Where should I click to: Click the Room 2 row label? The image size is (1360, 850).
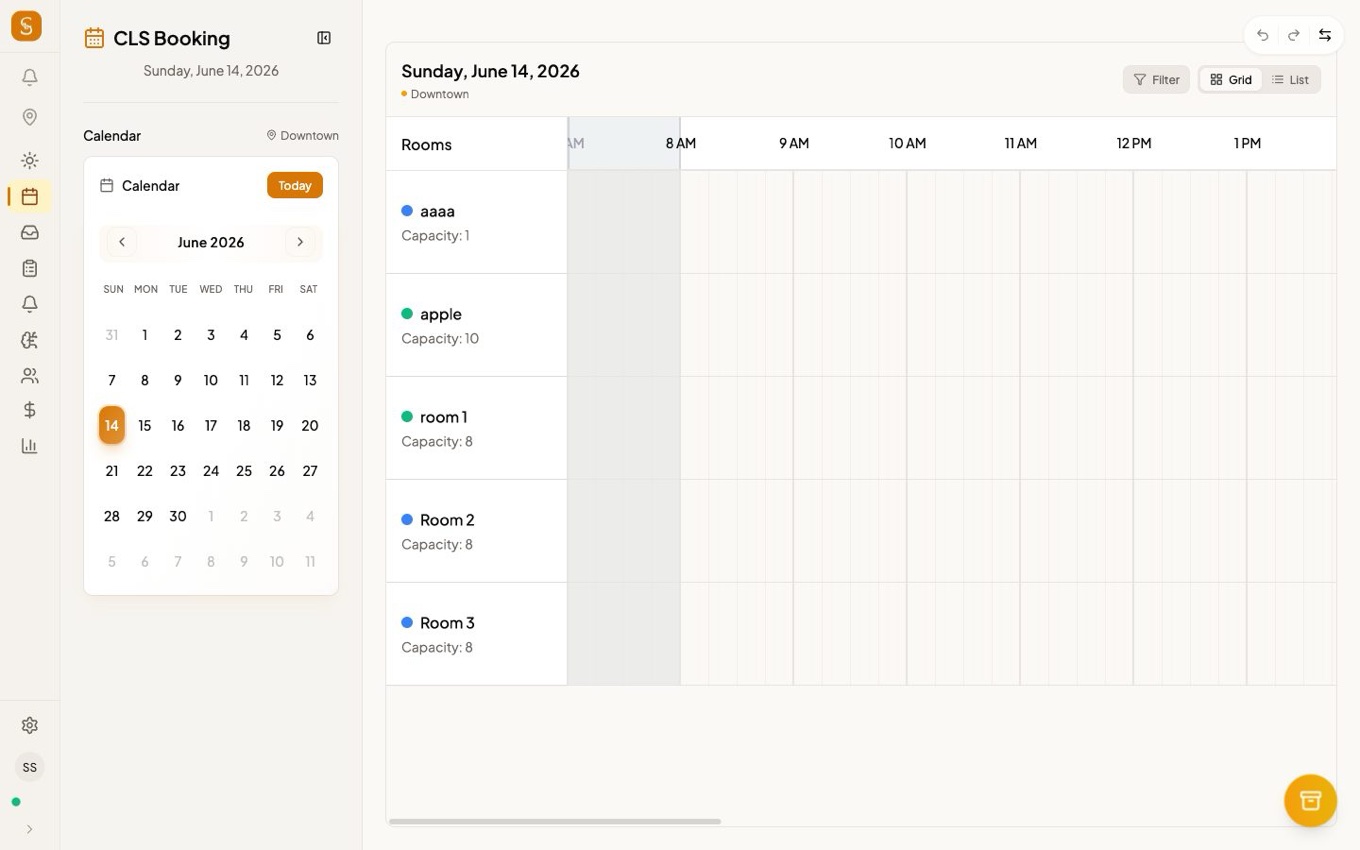(x=447, y=520)
